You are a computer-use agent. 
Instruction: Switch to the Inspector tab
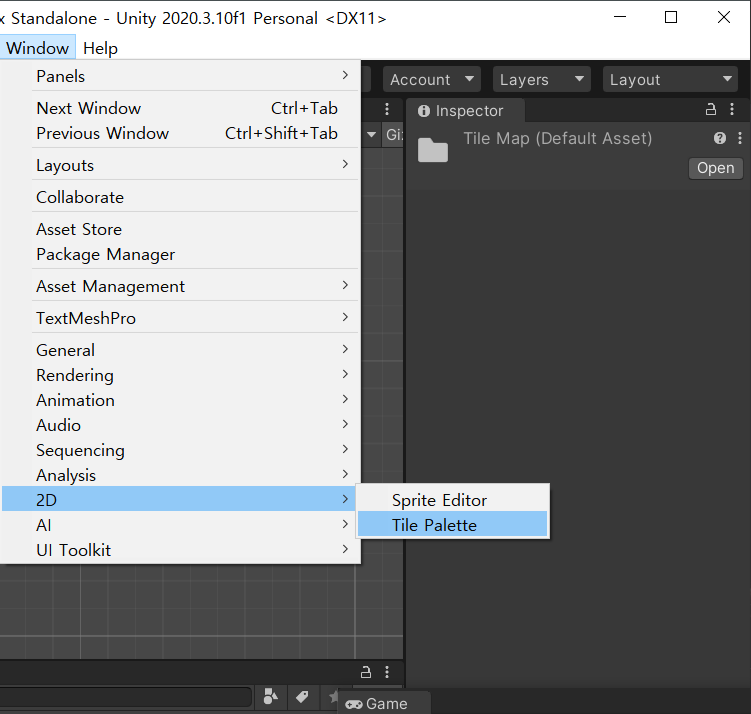465,111
